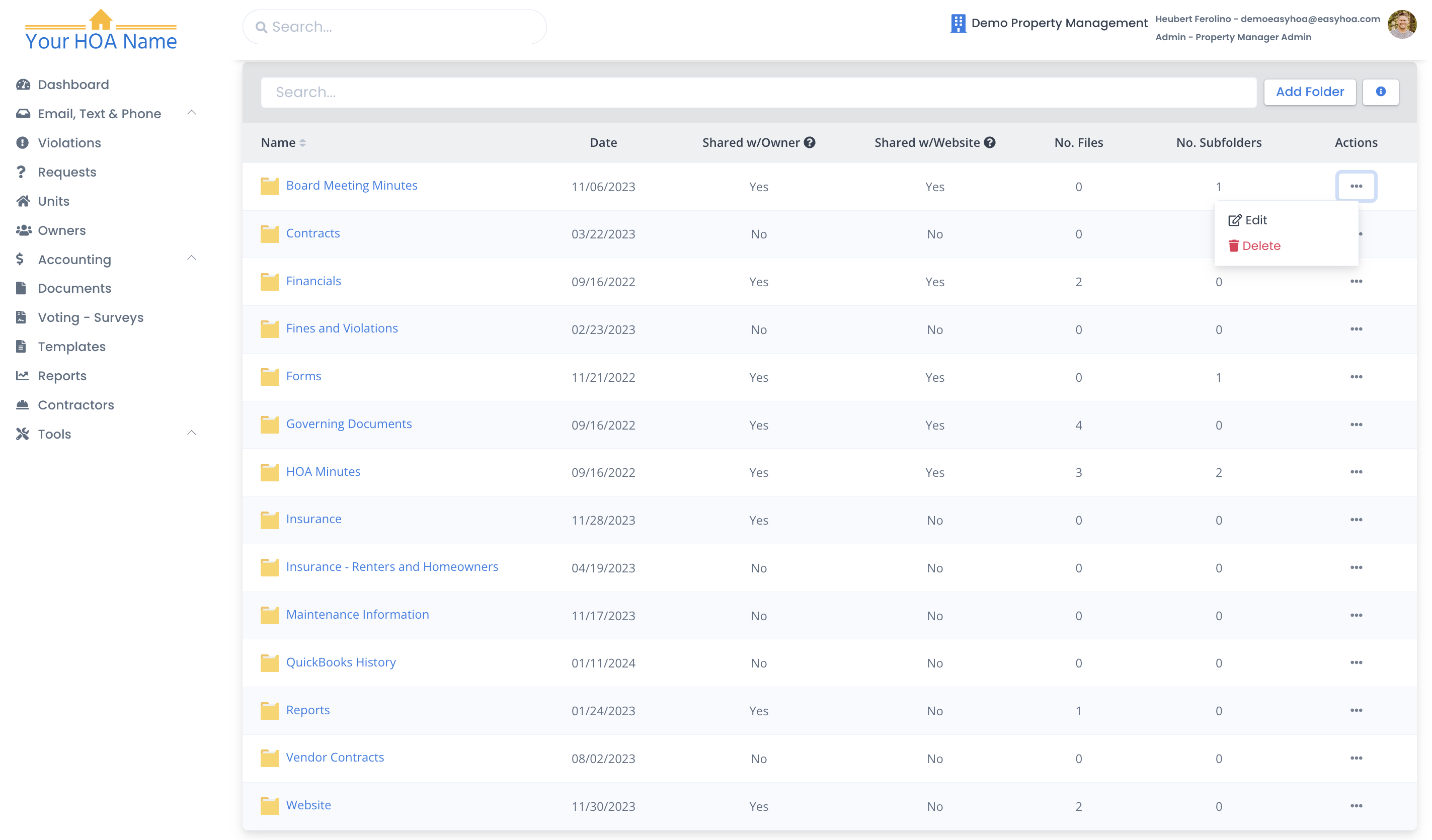Screen dimensions: 1432x840
Task: Open the Website folder link
Action: (x=308, y=805)
